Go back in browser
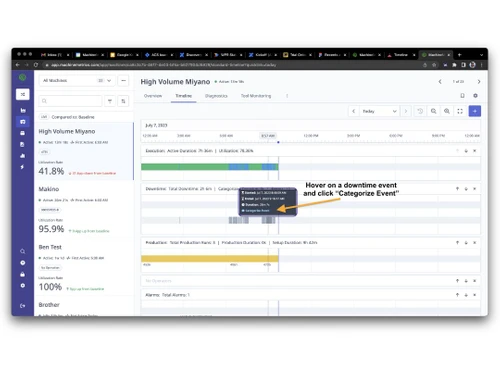The width and height of the screenshot is (500, 375). coord(18,65)
